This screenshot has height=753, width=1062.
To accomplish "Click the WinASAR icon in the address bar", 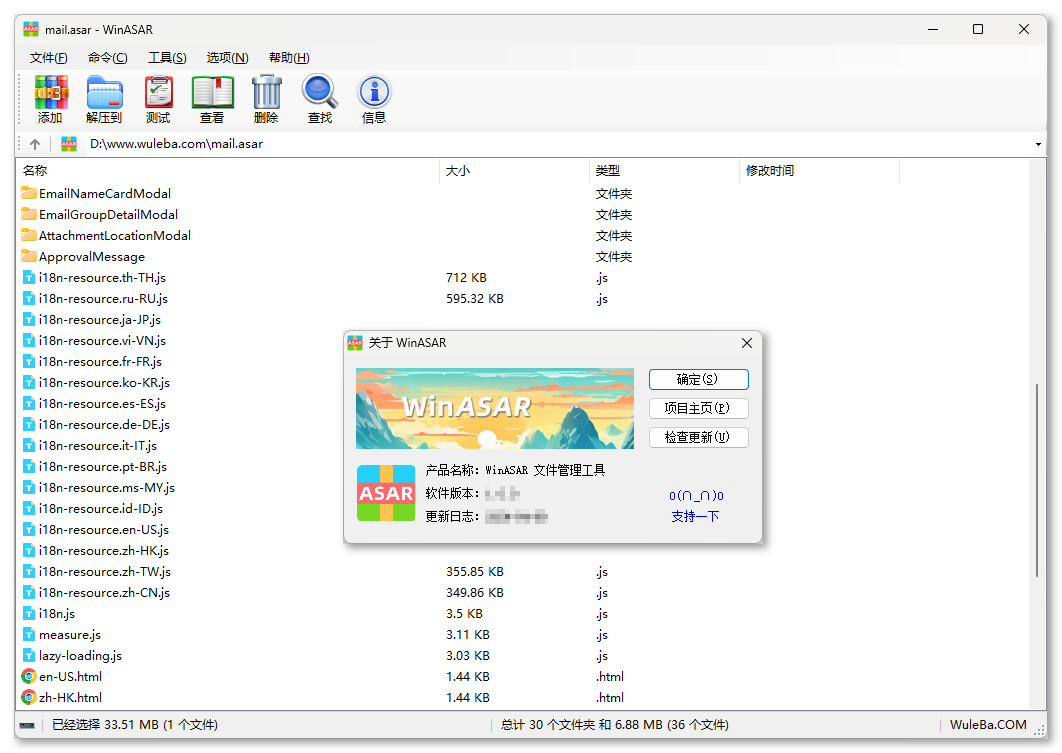I will click(x=68, y=144).
